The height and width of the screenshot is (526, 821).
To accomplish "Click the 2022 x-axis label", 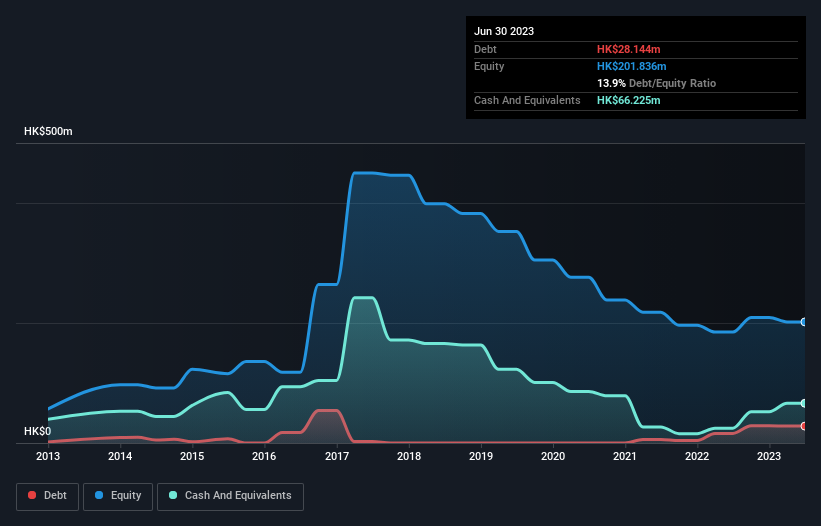I will pos(697,456).
